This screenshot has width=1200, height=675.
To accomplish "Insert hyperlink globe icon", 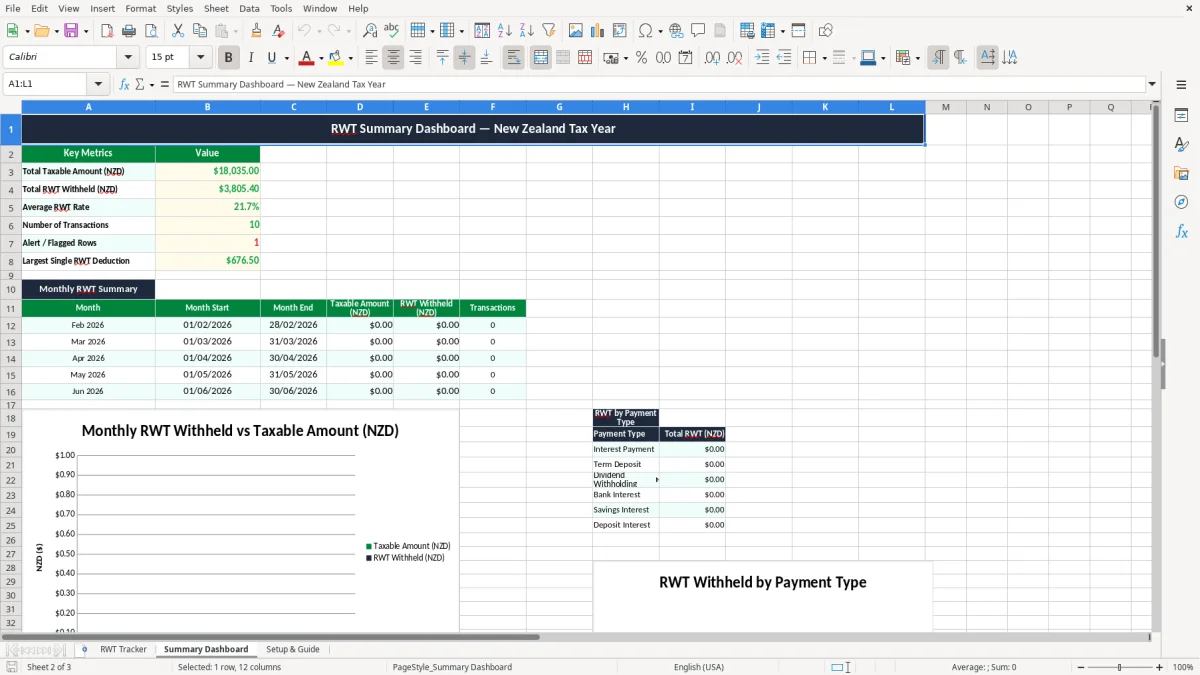I will tap(676, 31).
